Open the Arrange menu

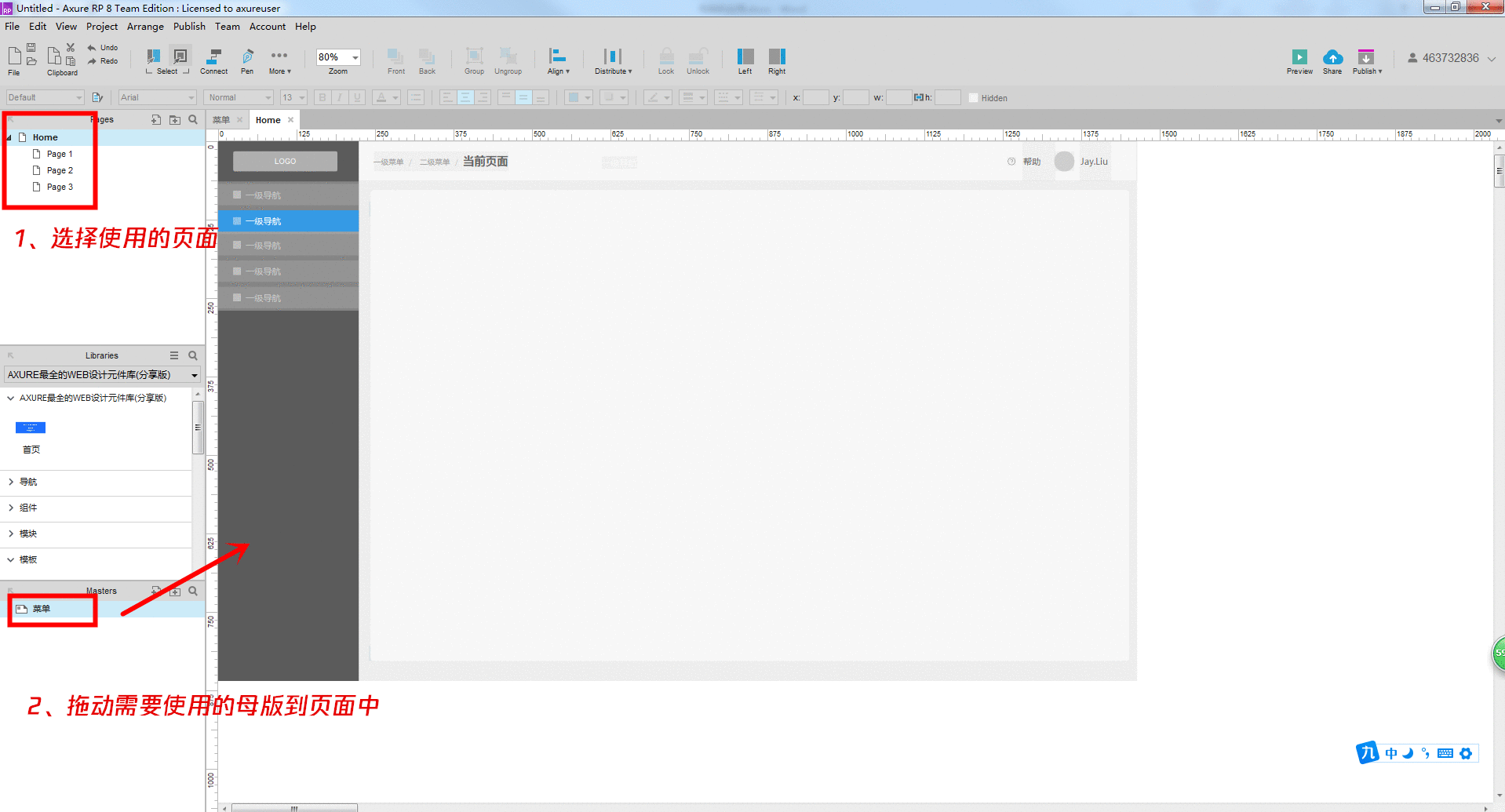[145, 26]
